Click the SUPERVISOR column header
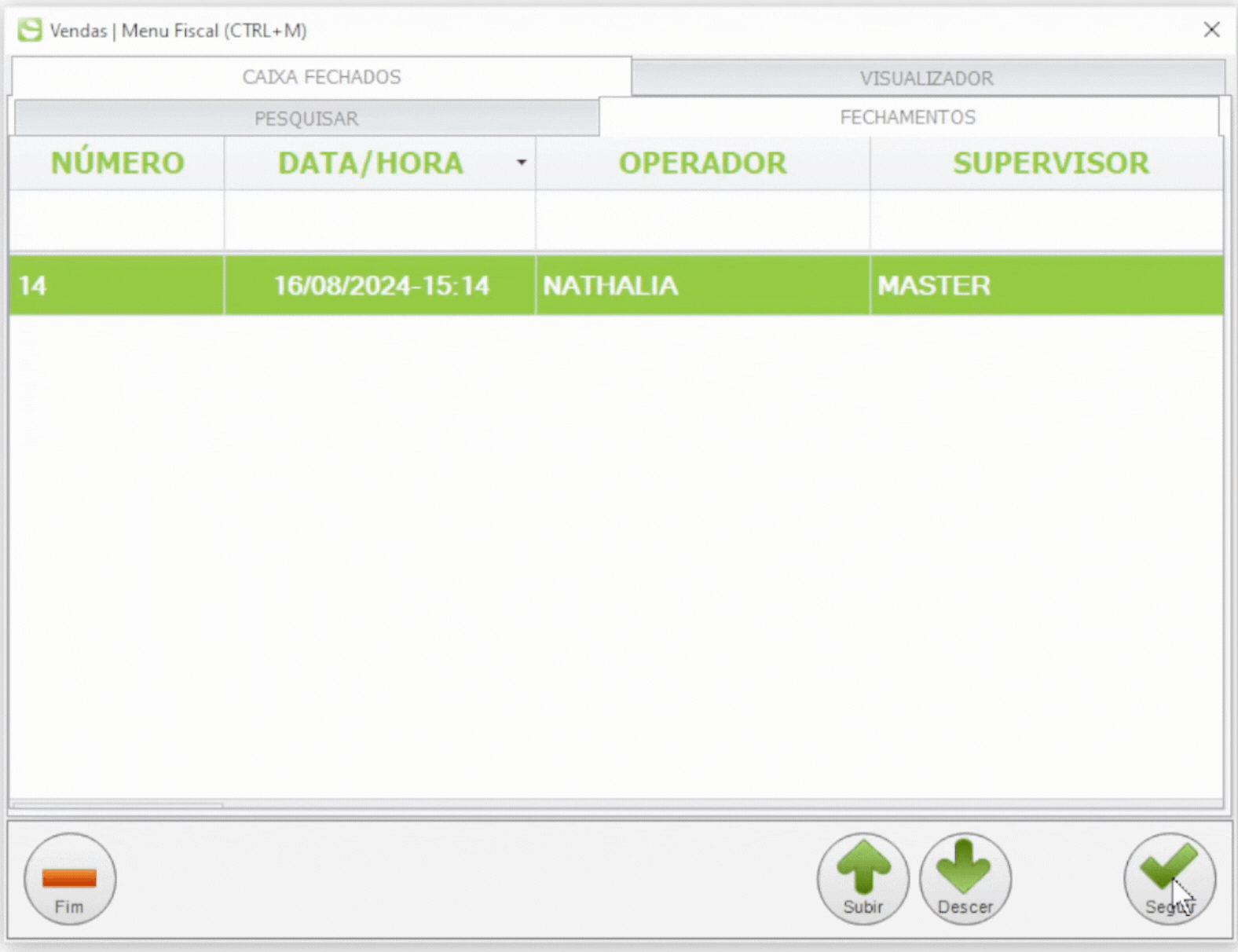 [1050, 163]
